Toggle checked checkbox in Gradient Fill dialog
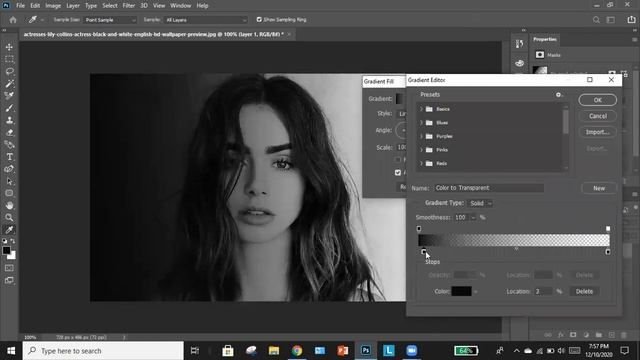 coord(398,173)
